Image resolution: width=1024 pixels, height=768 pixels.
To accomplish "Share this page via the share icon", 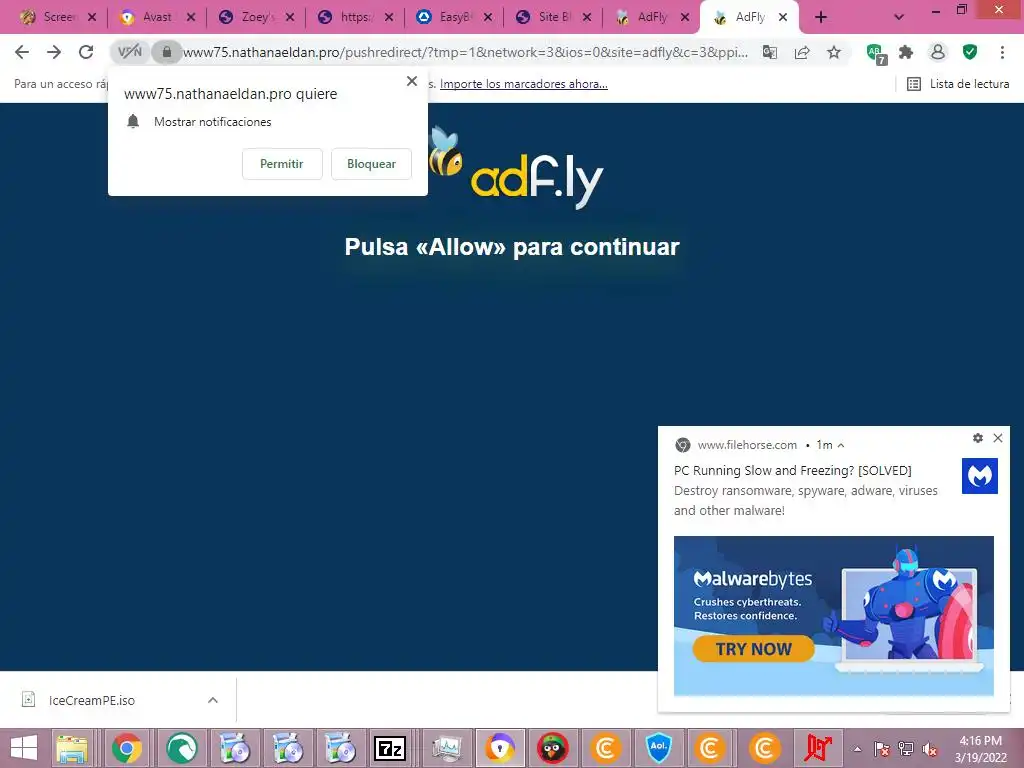I will tap(802, 53).
